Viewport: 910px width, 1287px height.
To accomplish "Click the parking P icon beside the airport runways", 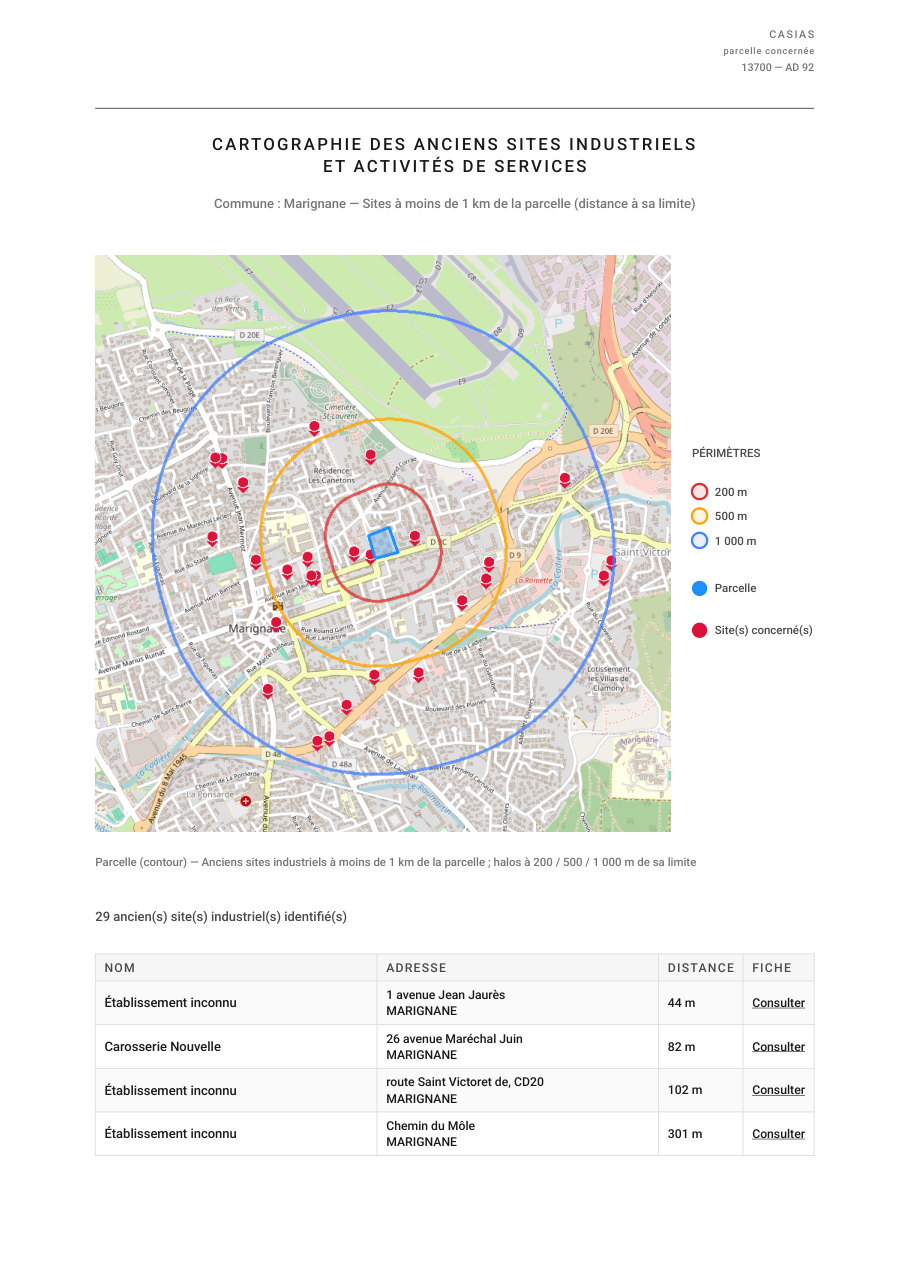I will (558, 323).
